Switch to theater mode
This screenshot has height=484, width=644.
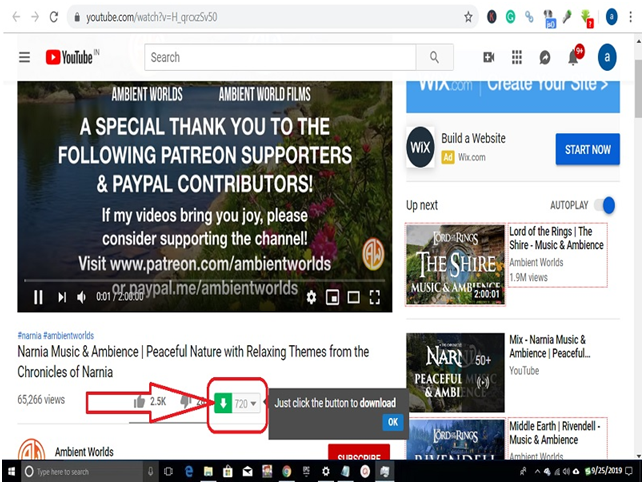coord(354,297)
